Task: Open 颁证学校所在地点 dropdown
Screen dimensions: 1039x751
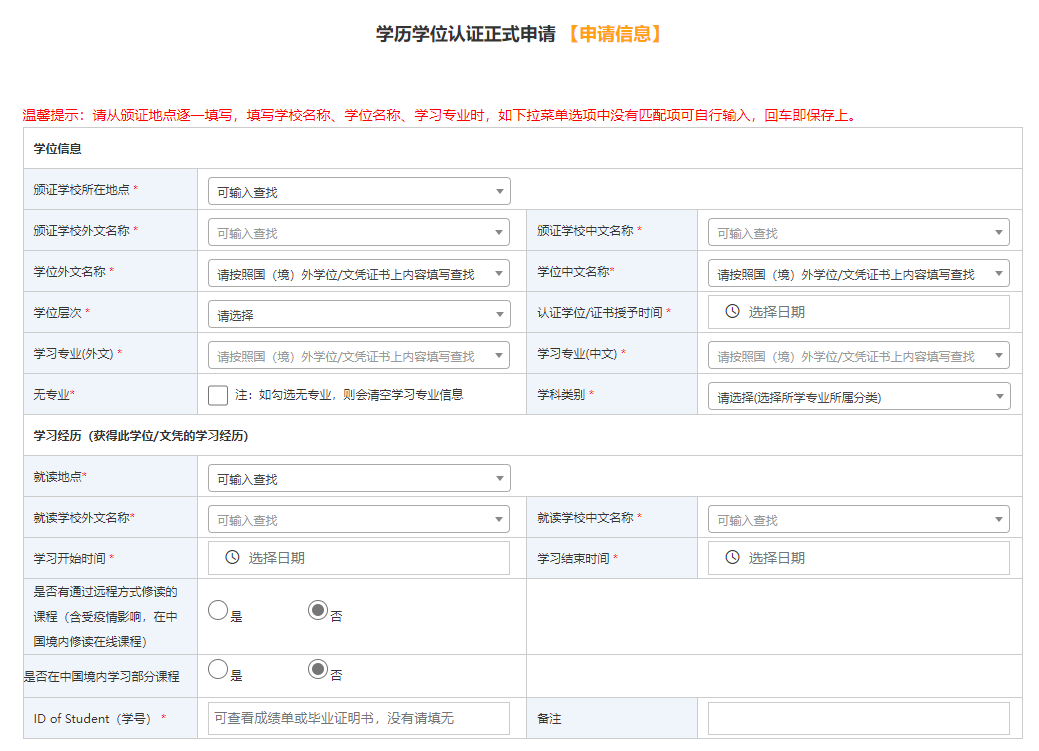Action: tap(359, 191)
